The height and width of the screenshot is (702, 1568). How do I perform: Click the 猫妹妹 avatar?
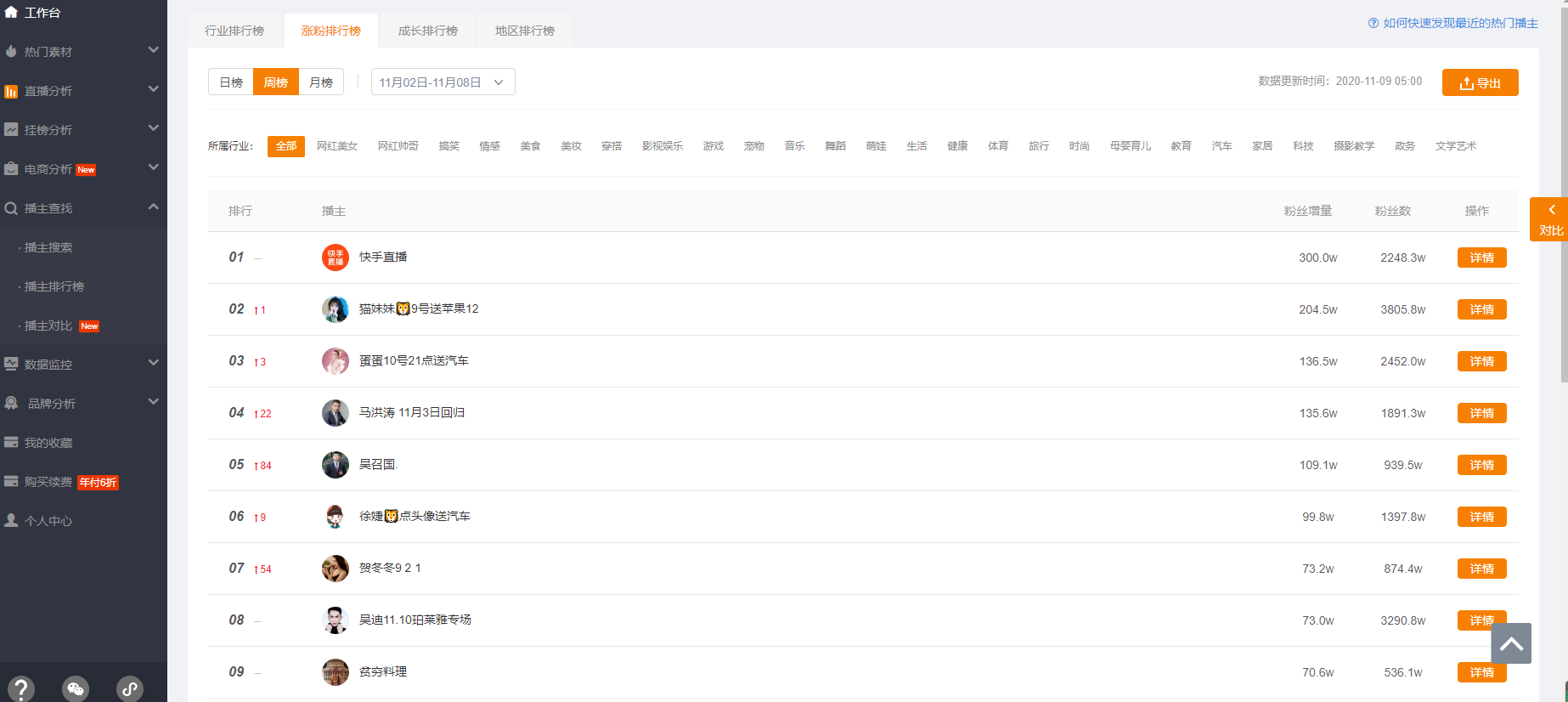click(336, 309)
